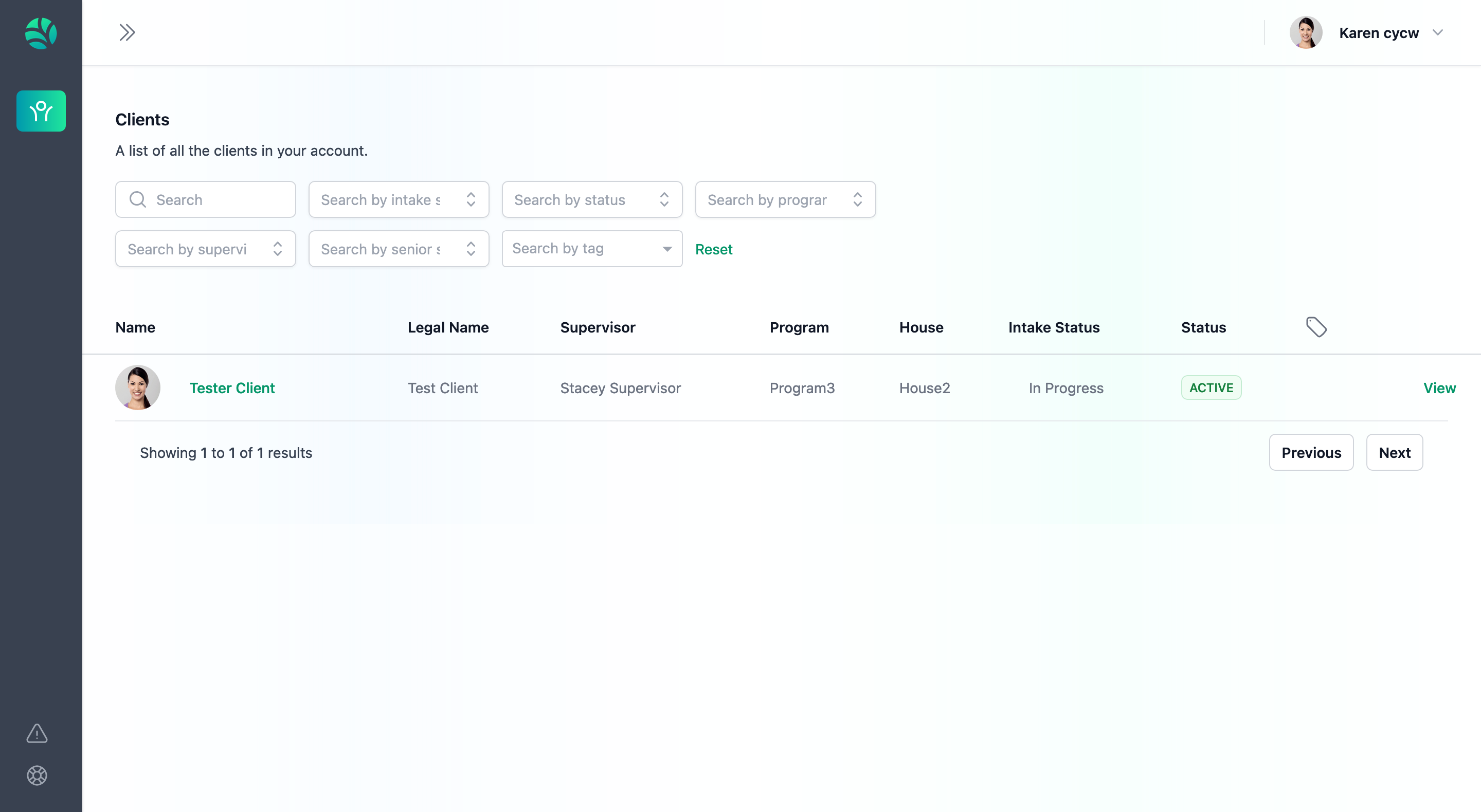Click View for Tester Client
The width and height of the screenshot is (1481, 812).
(1439, 388)
